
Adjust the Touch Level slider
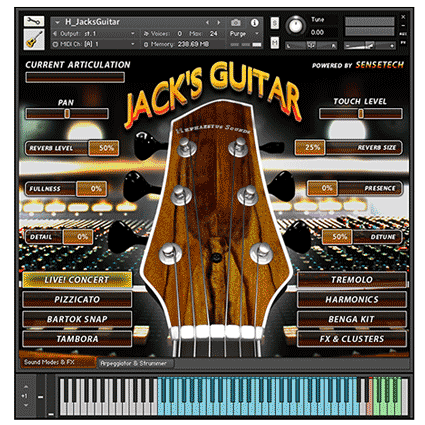(361, 114)
